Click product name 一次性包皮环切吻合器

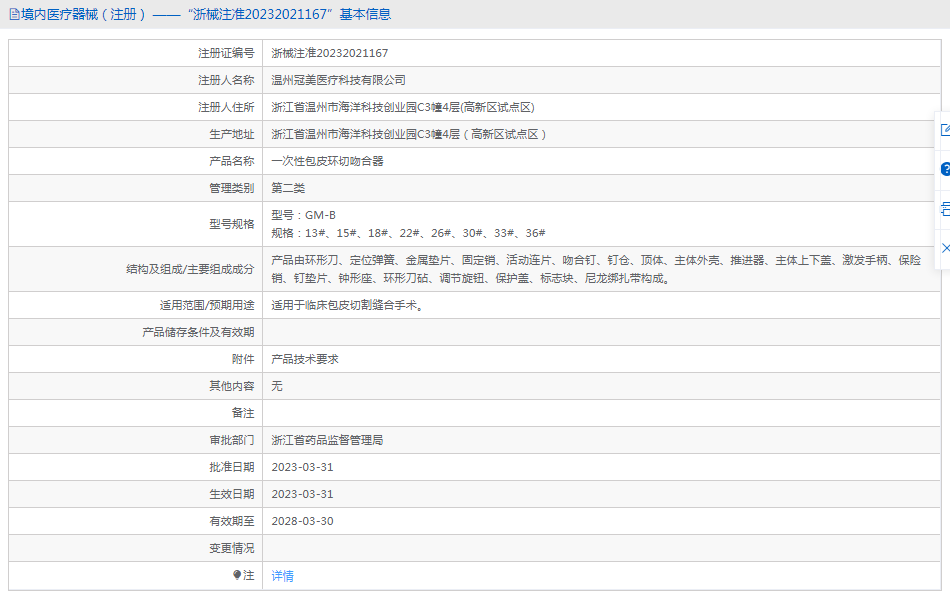(327, 161)
